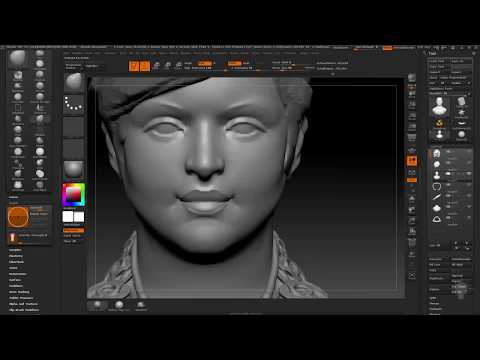Toggle the Mrgb mode button
Screen dimensions: 480x360
pyautogui.click(x=189, y=63)
